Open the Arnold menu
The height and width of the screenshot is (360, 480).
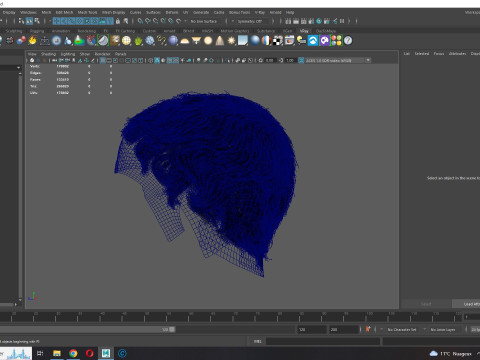point(275,12)
